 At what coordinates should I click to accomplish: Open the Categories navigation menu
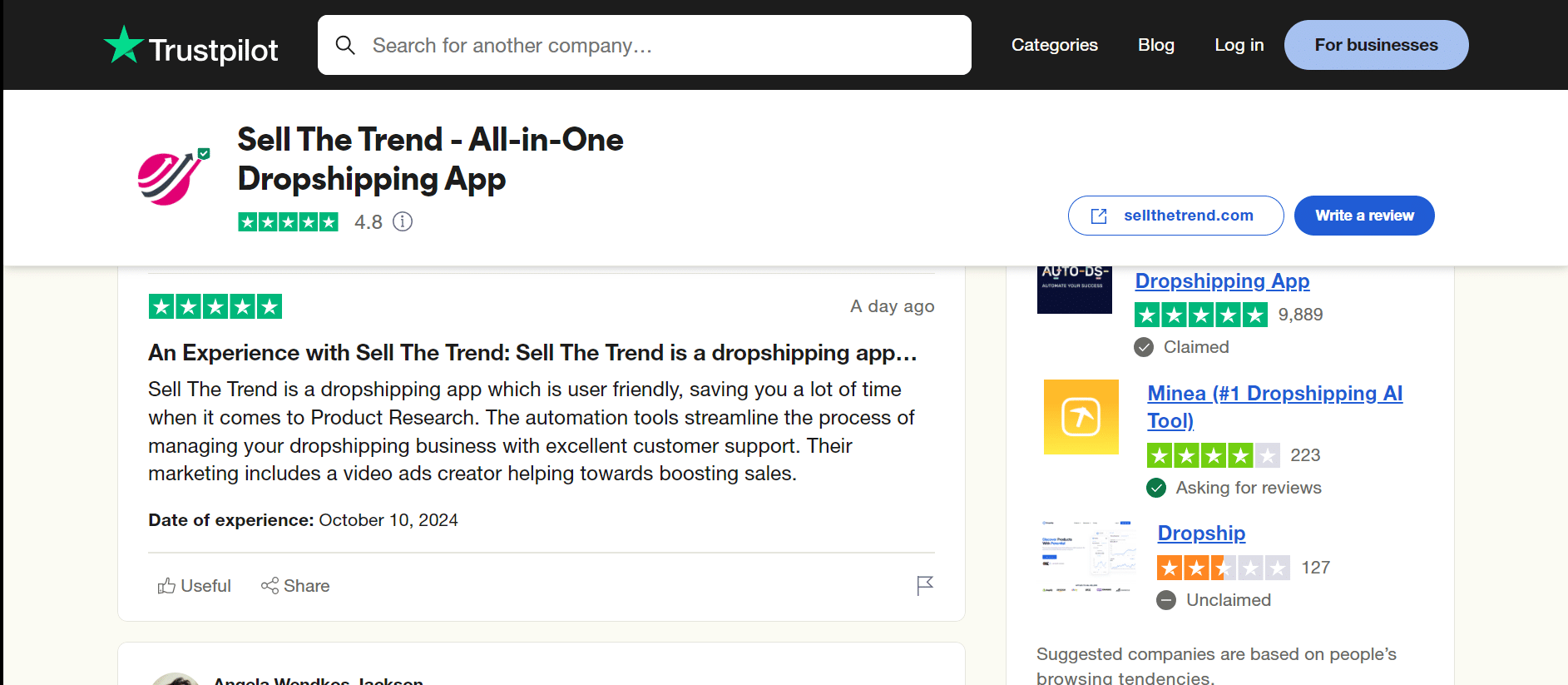click(1054, 45)
